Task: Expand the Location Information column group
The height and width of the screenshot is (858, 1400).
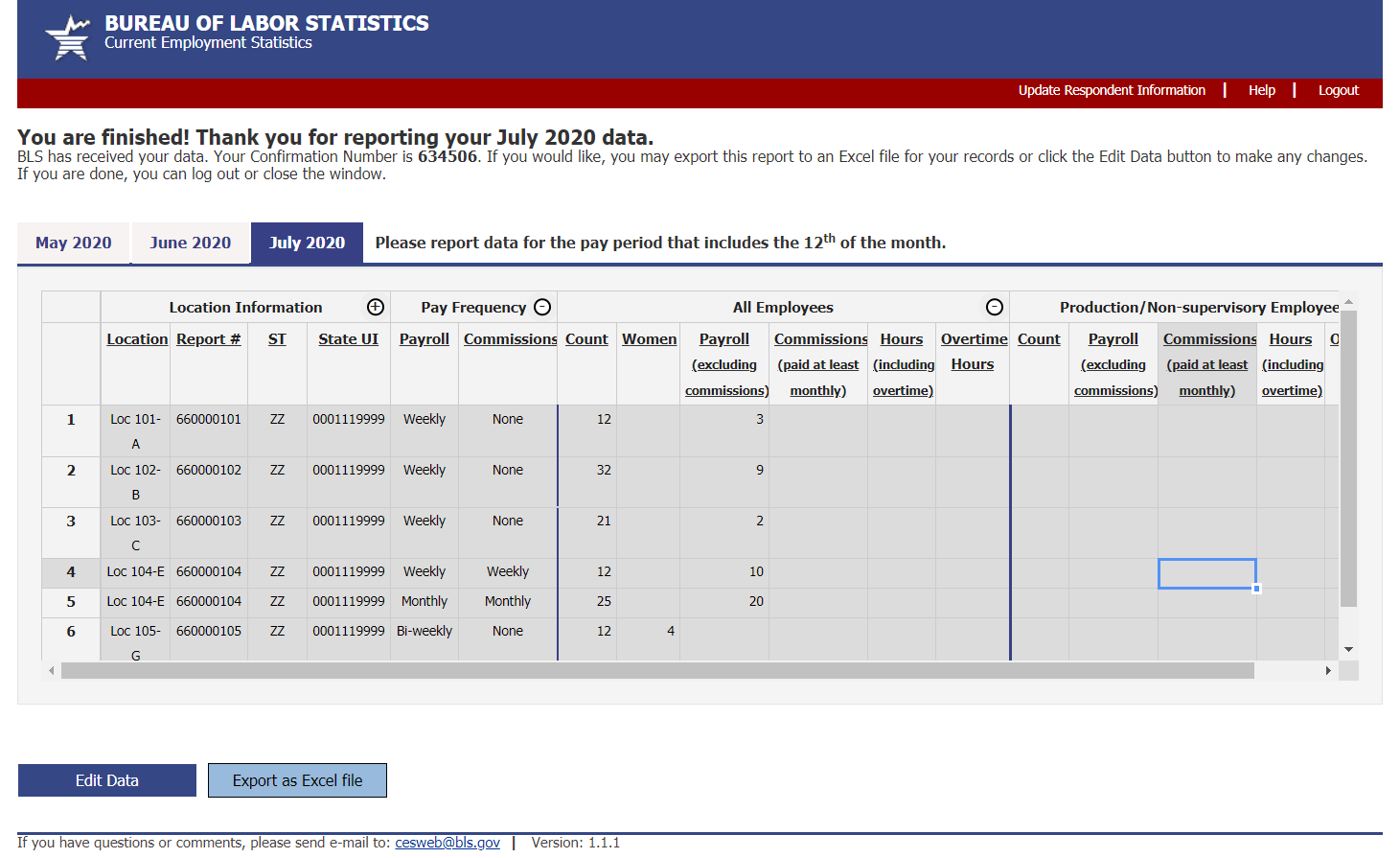Action: [x=376, y=307]
